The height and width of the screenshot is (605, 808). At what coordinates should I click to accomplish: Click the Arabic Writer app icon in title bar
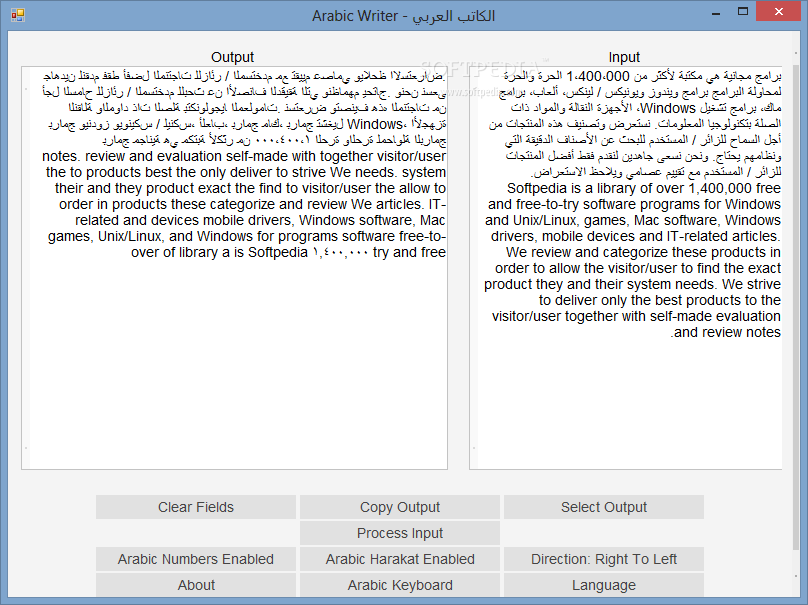tap(18, 15)
